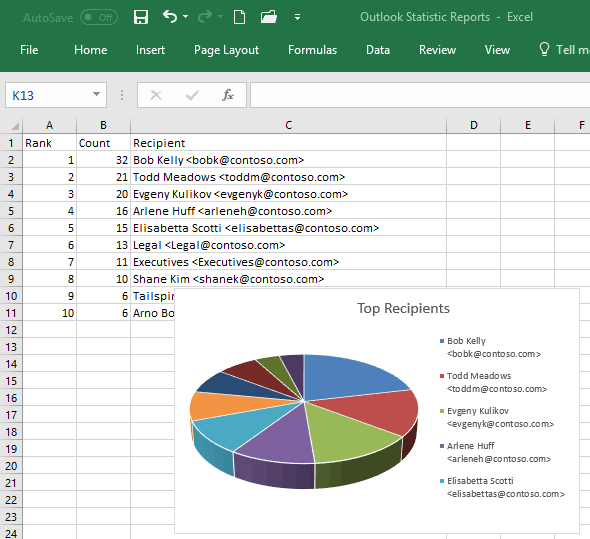Open the File tab

29,50
